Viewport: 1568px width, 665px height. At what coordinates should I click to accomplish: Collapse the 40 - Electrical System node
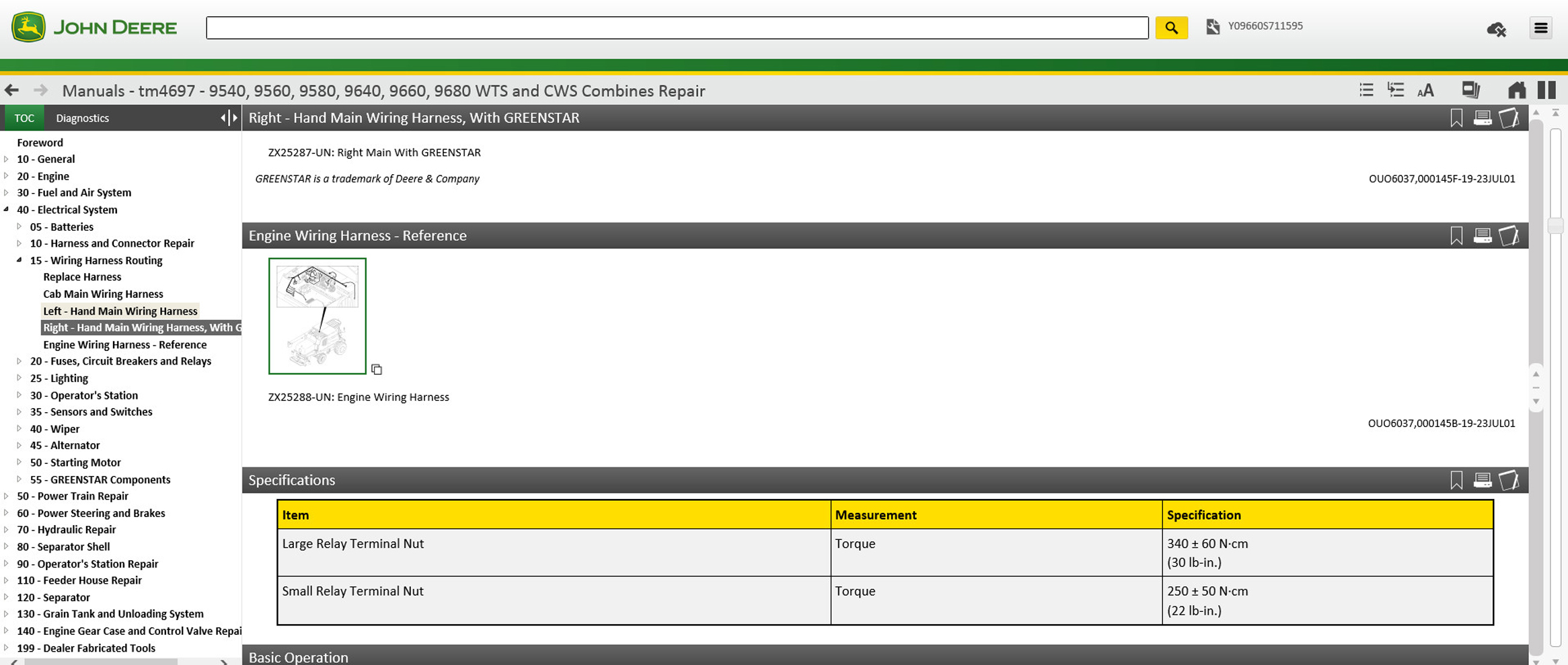pos(7,210)
